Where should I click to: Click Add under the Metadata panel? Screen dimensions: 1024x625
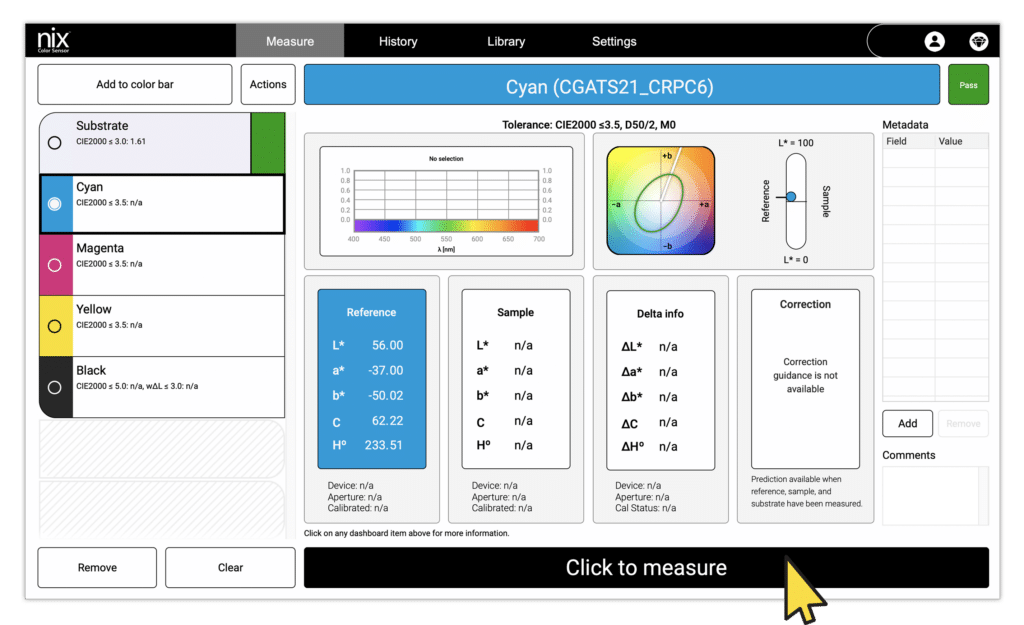[907, 423]
